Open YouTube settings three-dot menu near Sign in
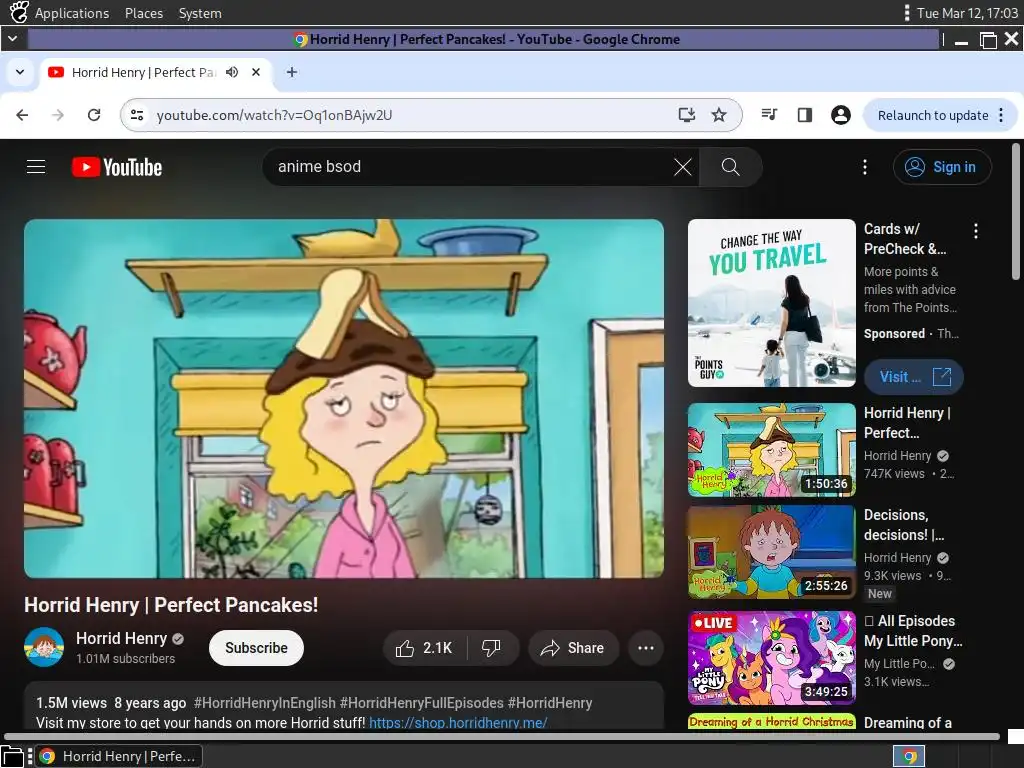This screenshot has height=768, width=1024. click(x=865, y=167)
